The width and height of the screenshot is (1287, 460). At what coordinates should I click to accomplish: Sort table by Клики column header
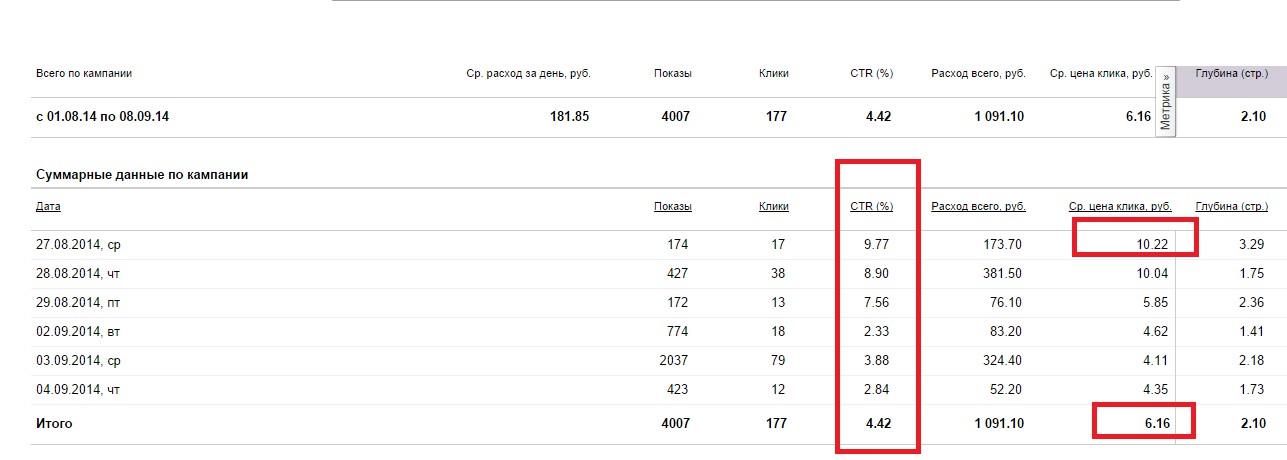coord(774,207)
